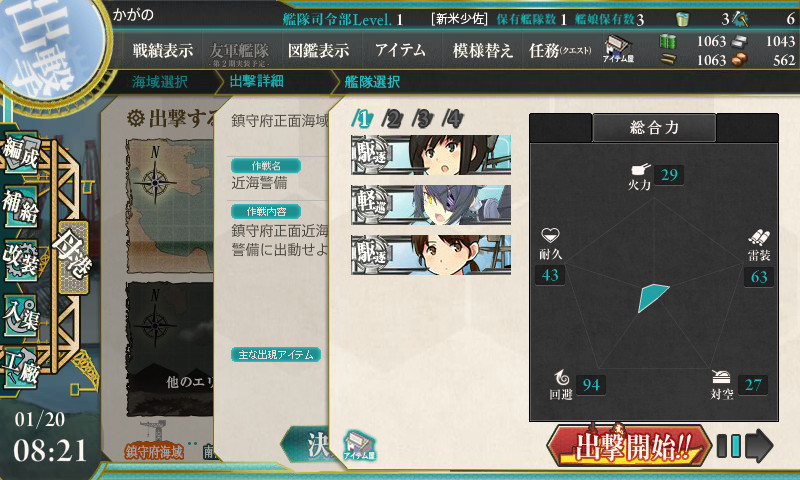
Task: Click the teal bars beside 出撃開始
Action: pos(729,445)
